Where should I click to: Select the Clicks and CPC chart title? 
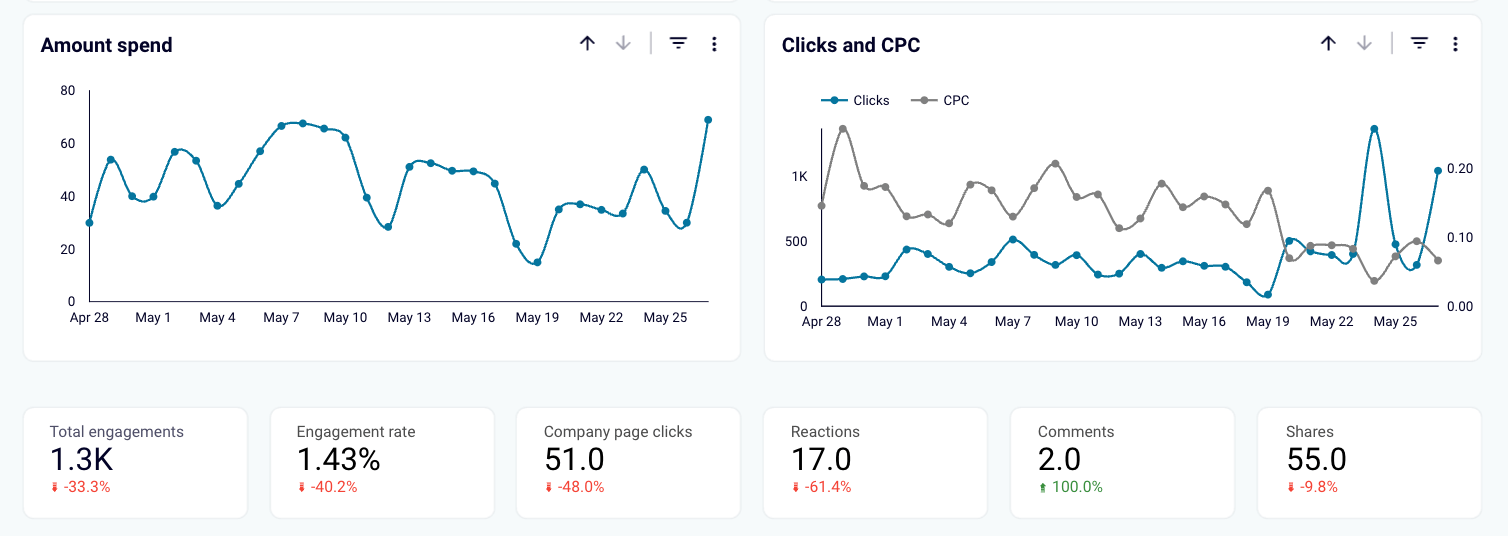(851, 45)
